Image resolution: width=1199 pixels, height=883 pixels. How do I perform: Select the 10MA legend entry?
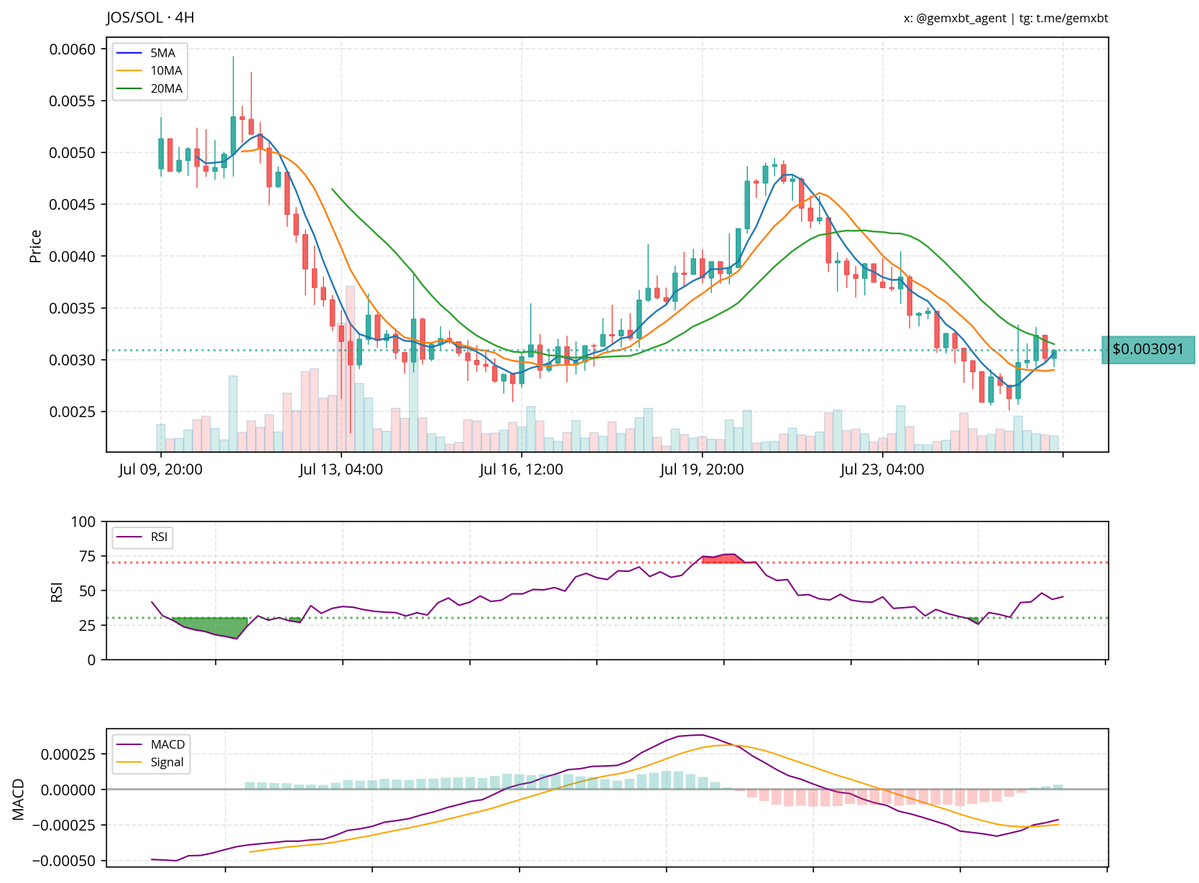pos(149,70)
